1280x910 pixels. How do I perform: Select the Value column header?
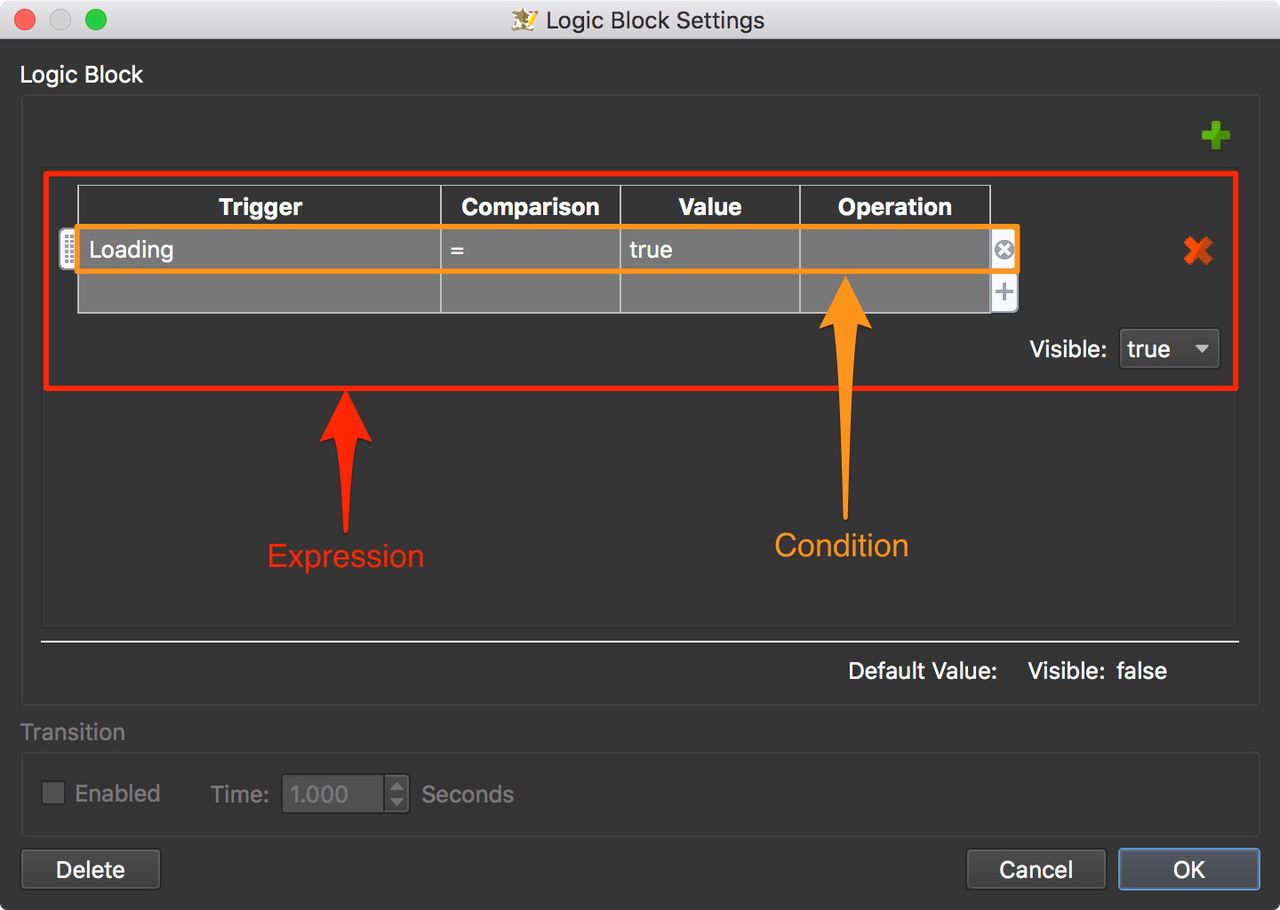point(710,206)
